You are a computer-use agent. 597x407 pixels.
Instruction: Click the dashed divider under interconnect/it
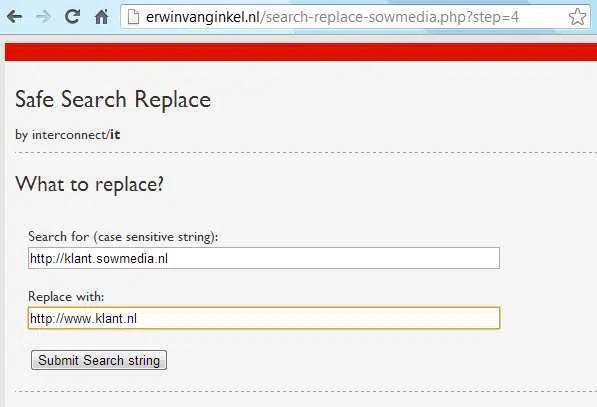click(x=306, y=153)
